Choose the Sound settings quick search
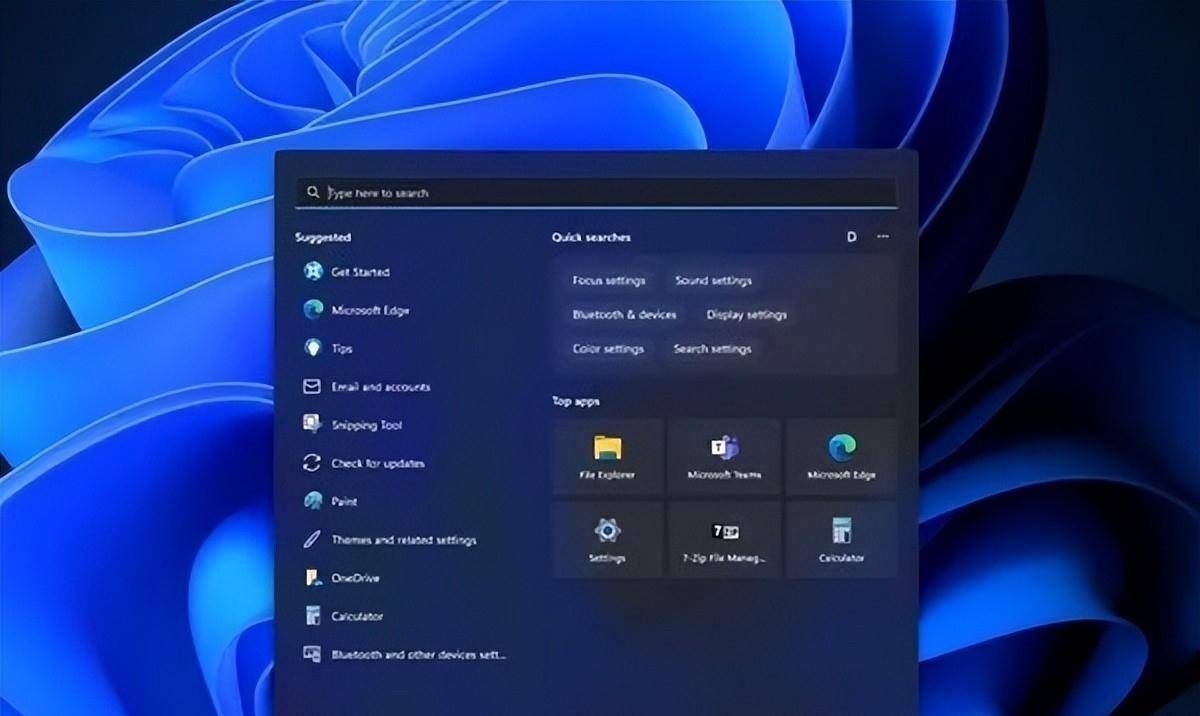 (713, 281)
